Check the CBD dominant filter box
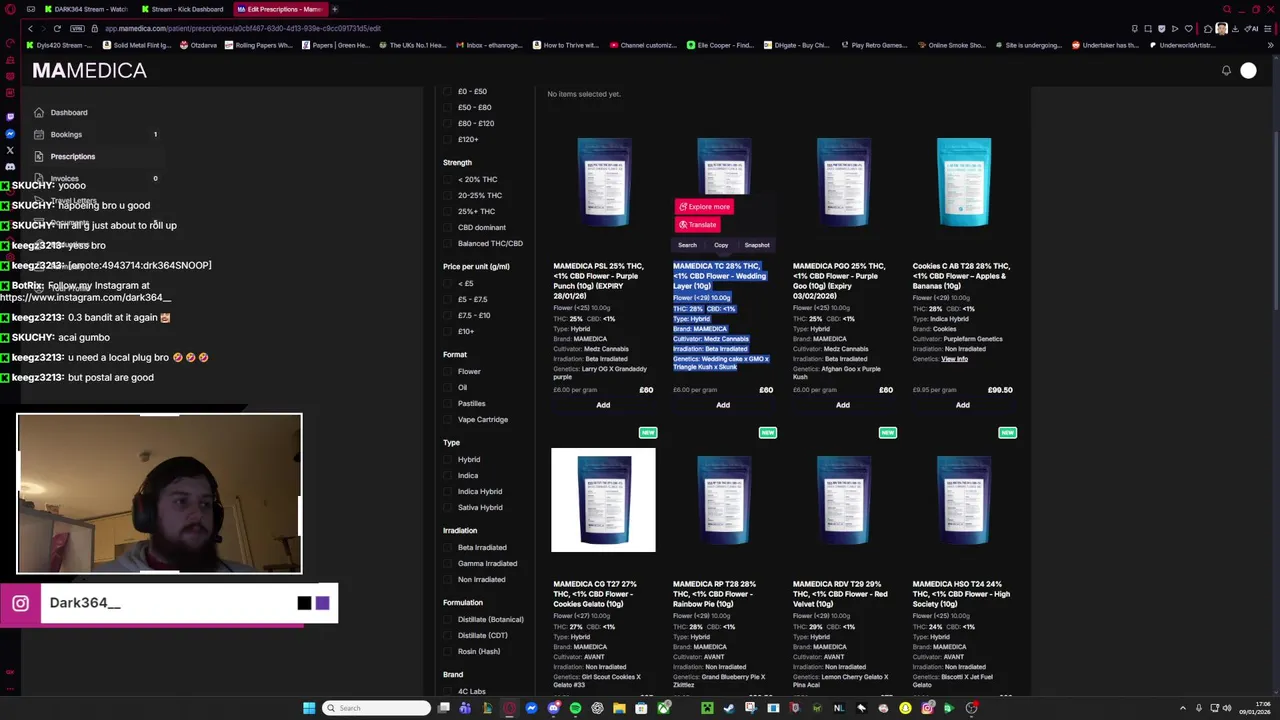 [449, 227]
